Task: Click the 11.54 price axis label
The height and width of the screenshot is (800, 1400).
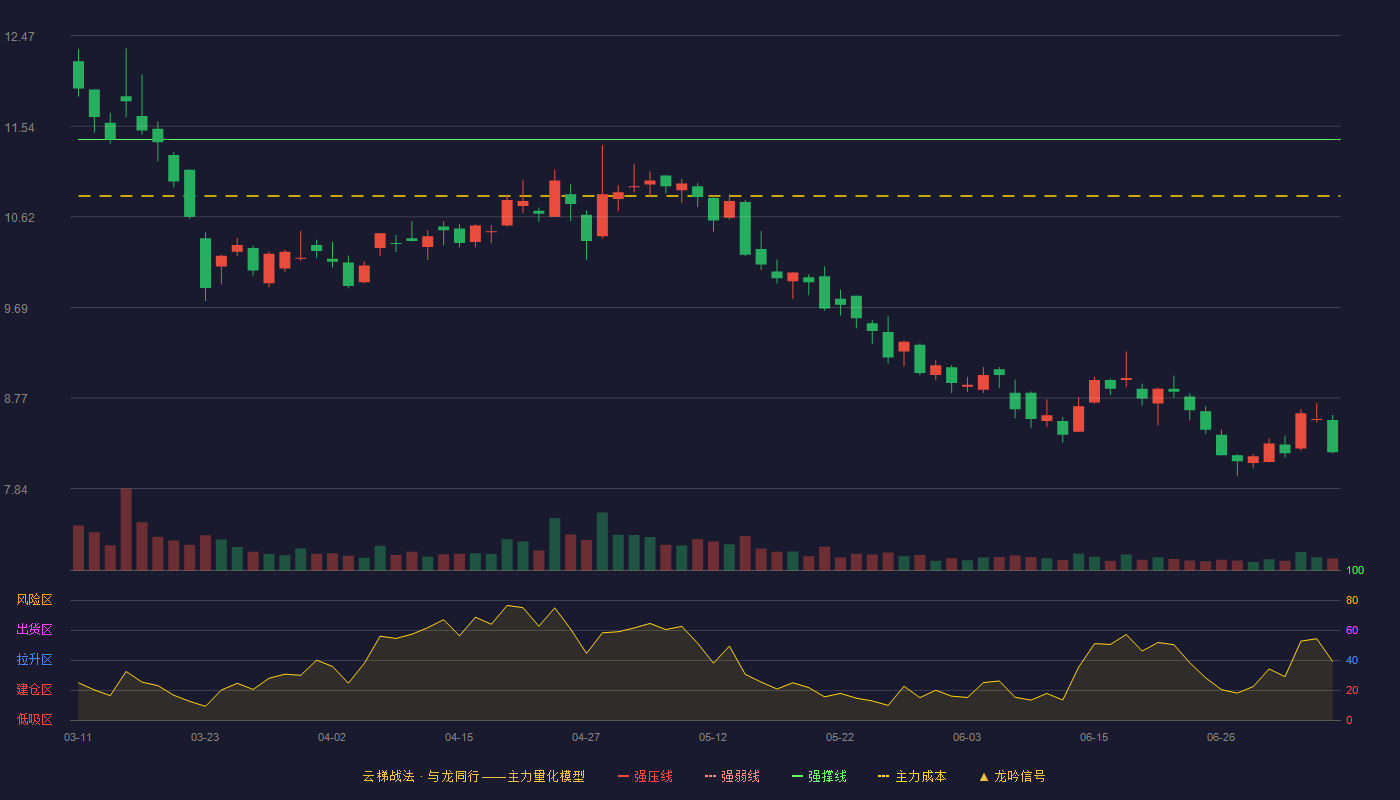Action: [x=19, y=128]
